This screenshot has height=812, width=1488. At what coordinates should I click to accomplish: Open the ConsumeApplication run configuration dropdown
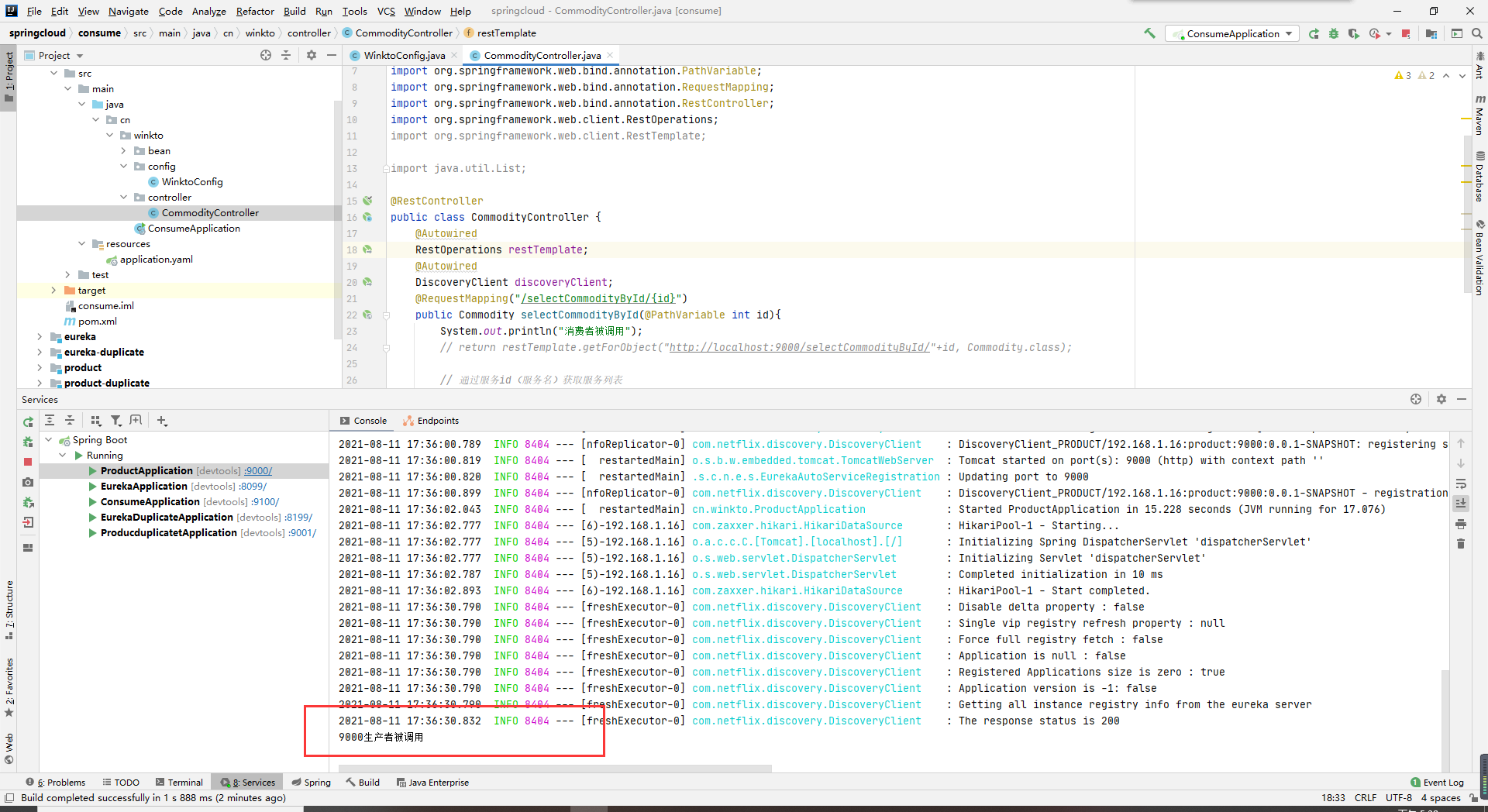tap(1232, 33)
